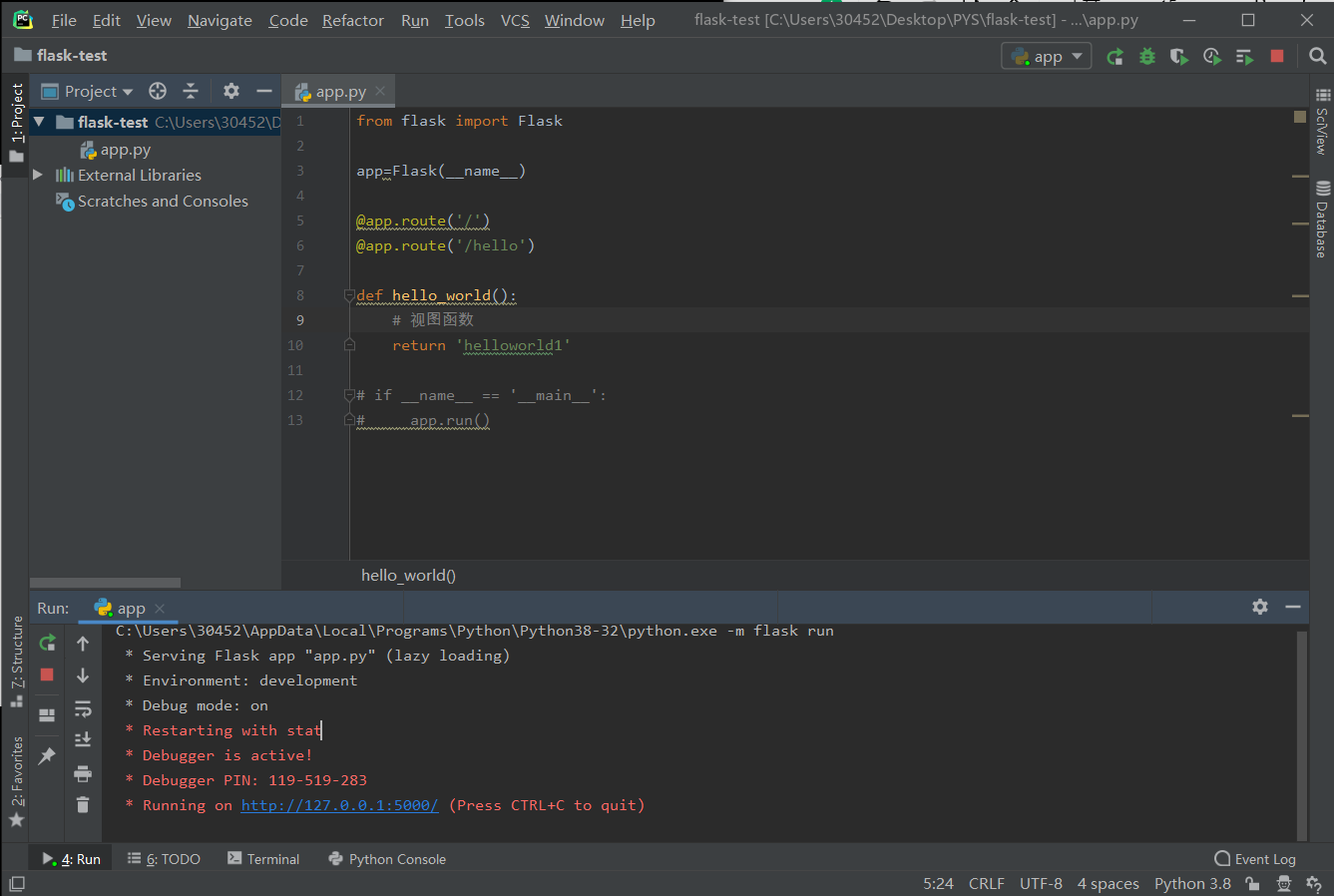Print the console output icon
This screenshot has height=896, width=1334.
click(x=83, y=772)
